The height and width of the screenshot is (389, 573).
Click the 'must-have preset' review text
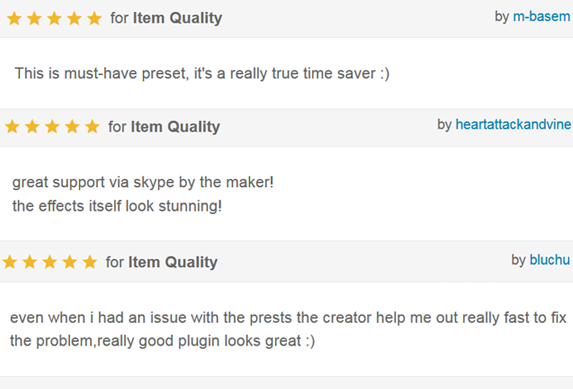point(202,73)
